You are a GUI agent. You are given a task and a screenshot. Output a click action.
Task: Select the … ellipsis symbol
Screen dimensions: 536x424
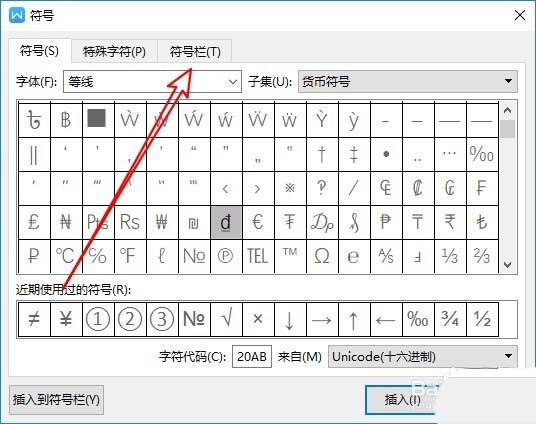click(x=451, y=155)
